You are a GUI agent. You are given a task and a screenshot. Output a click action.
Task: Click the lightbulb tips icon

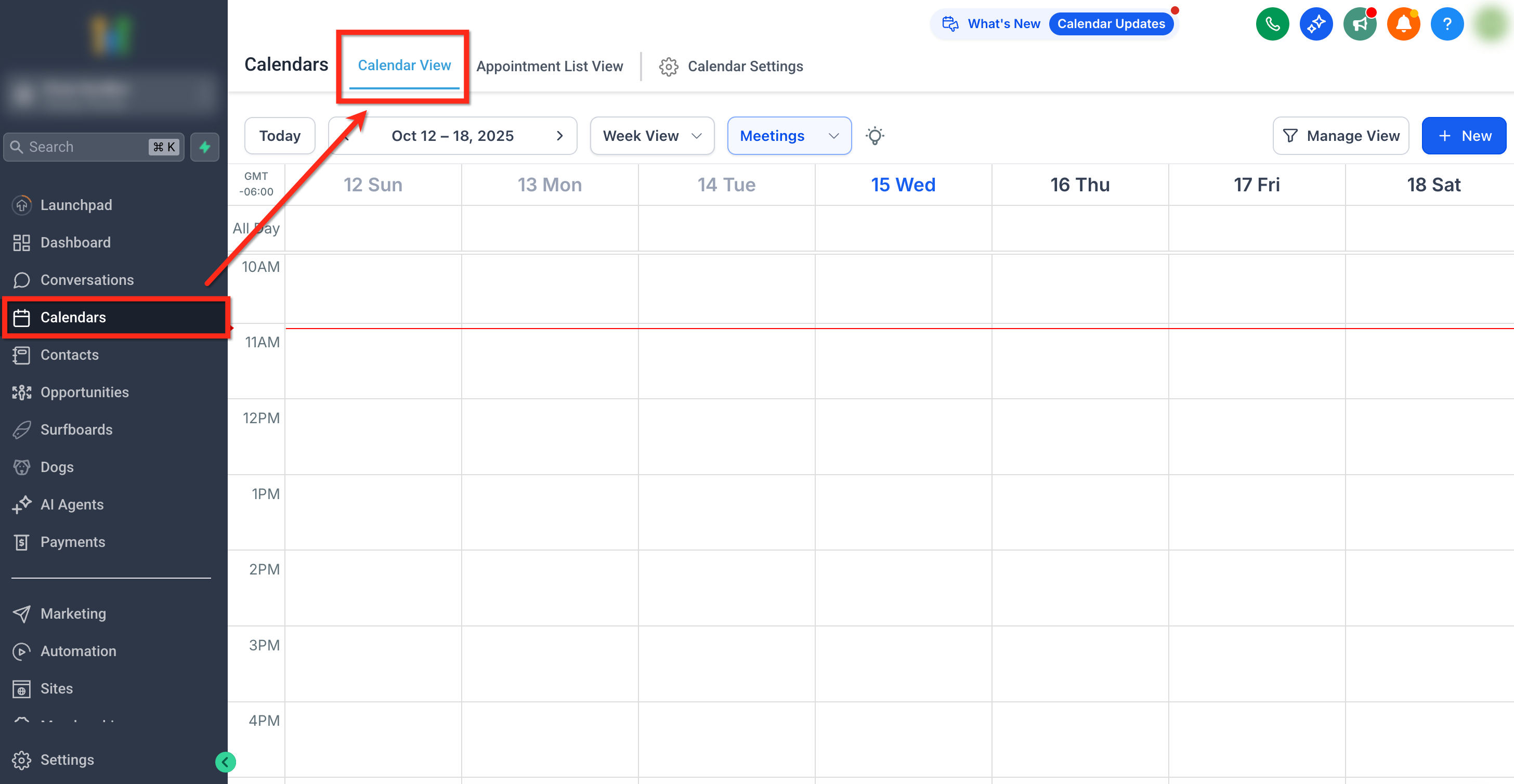tap(875, 136)
